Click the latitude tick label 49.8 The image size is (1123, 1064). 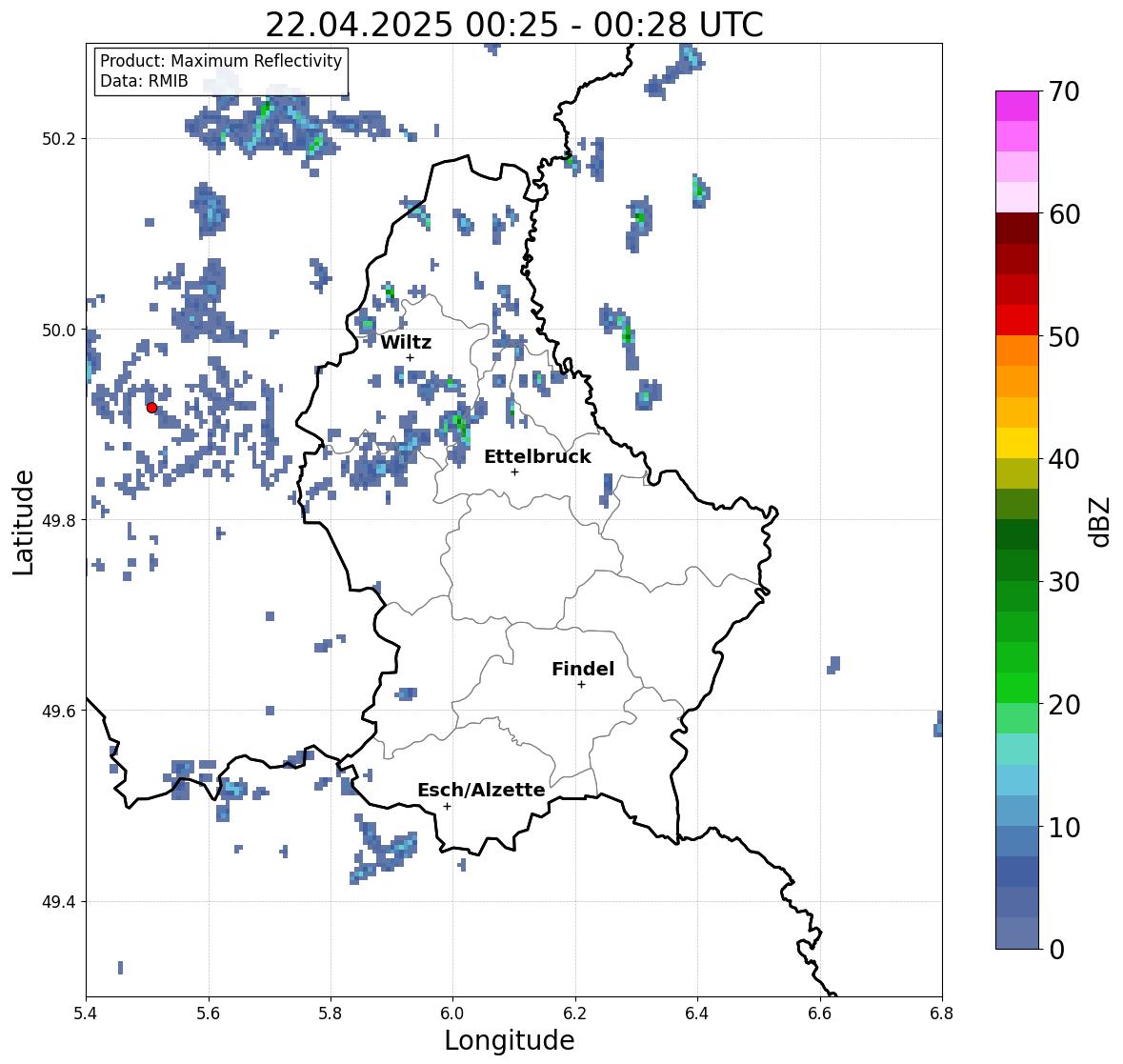tap(58, 520)
